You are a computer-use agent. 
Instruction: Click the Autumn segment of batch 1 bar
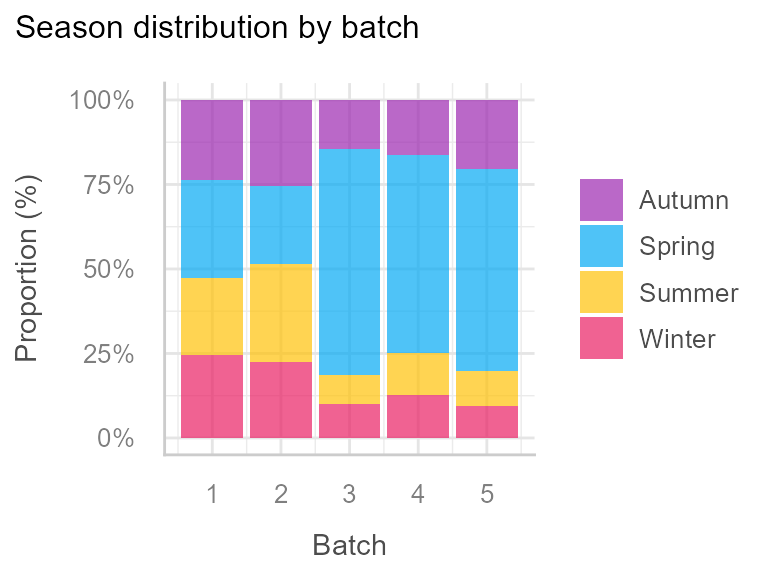[x=212, y=140]
